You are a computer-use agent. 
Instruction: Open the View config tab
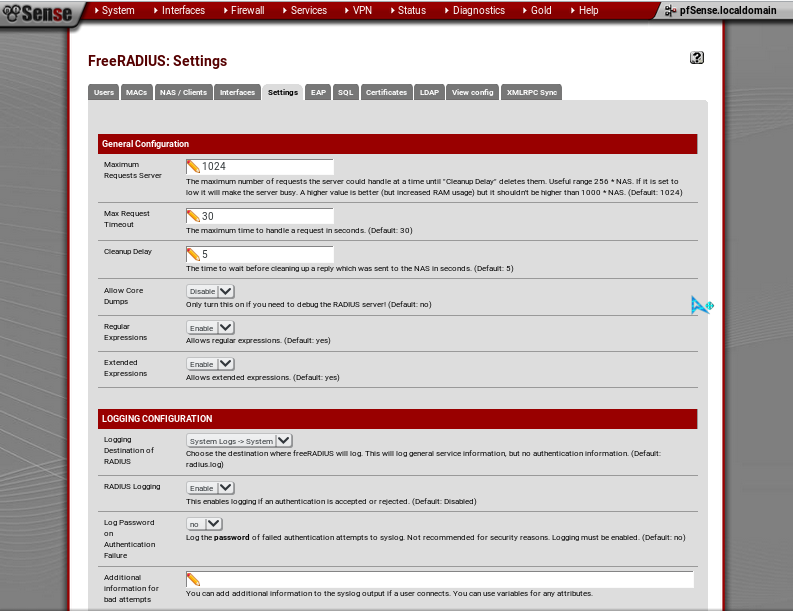[472, 92]
